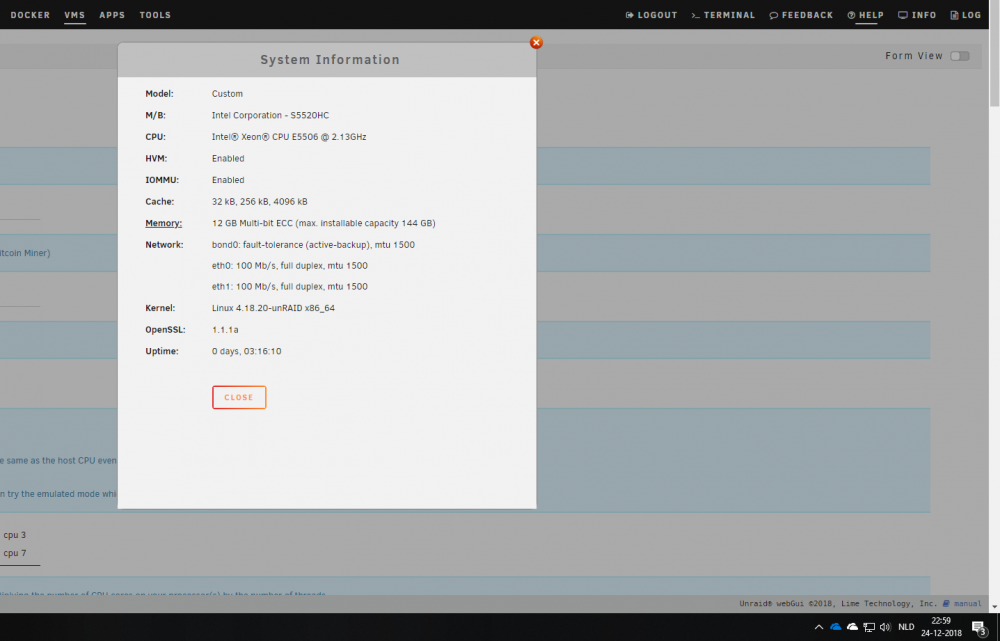Screen dimensions: 1000x641
Task: Click the "Unraid® webGui ©2018, Lime Technology" footer text
Action: (838, 603)
